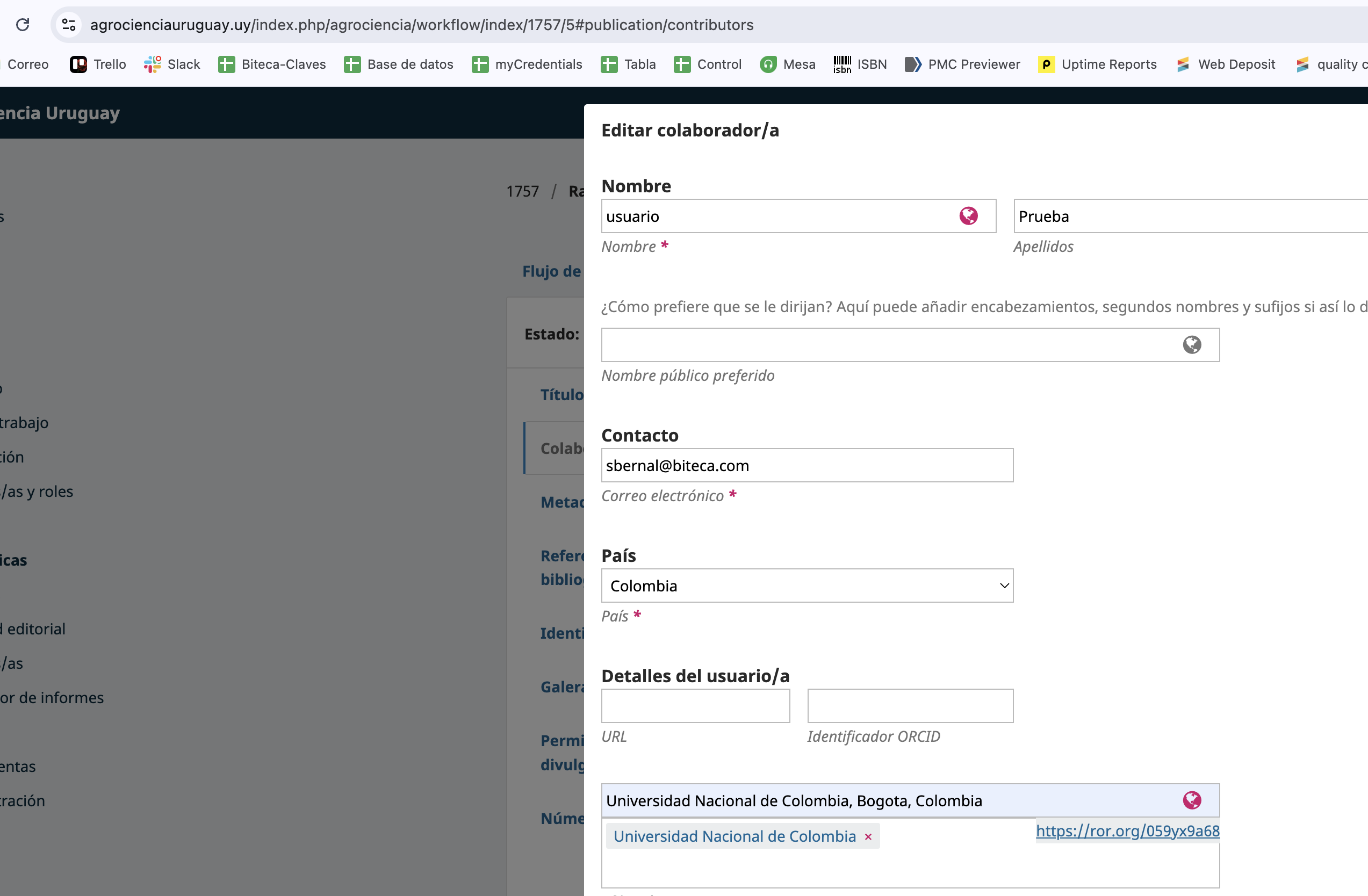
Task: Click the URL input field
Action: coord(695,706)
